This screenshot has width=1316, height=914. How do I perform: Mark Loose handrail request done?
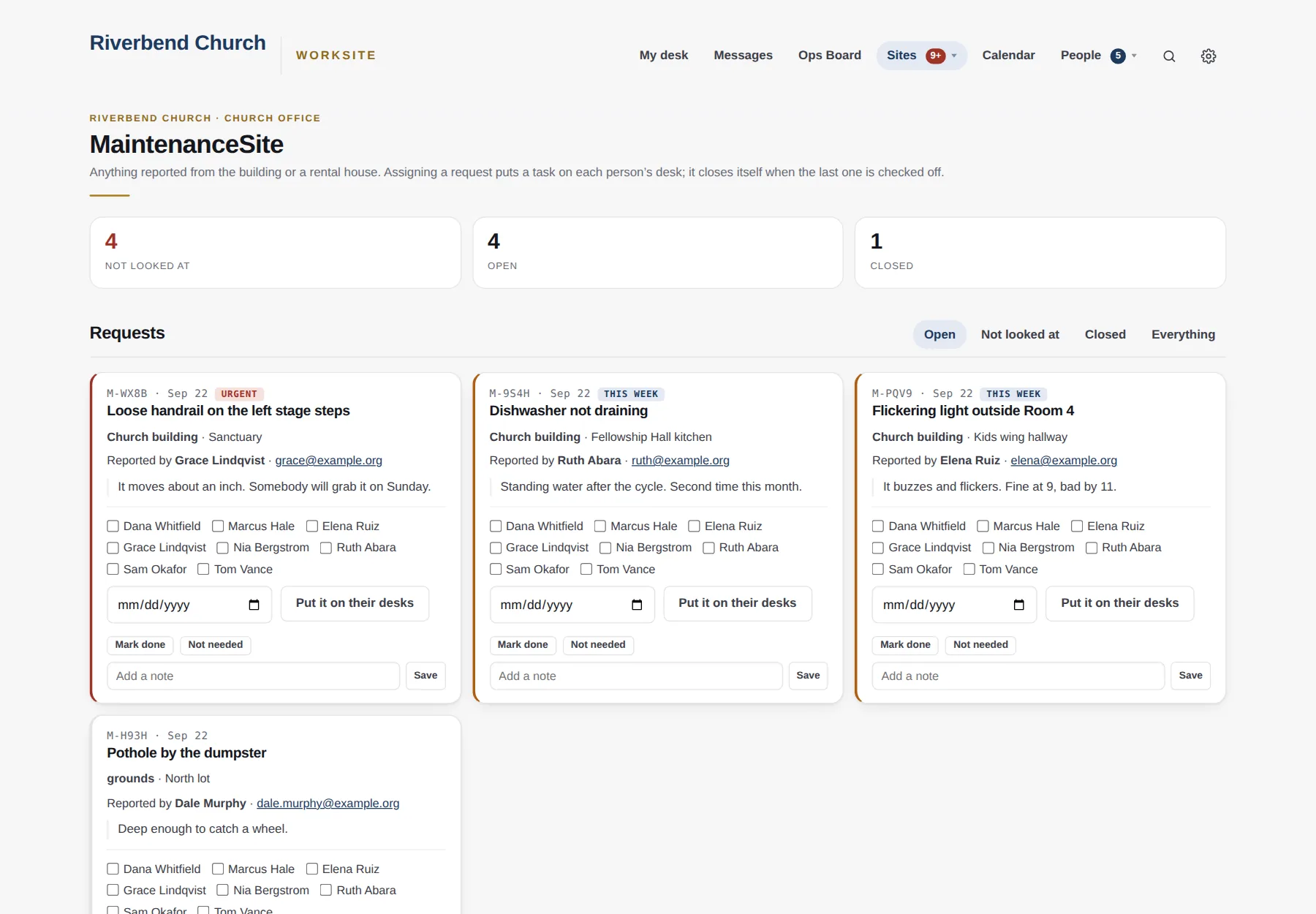[140, 645]
